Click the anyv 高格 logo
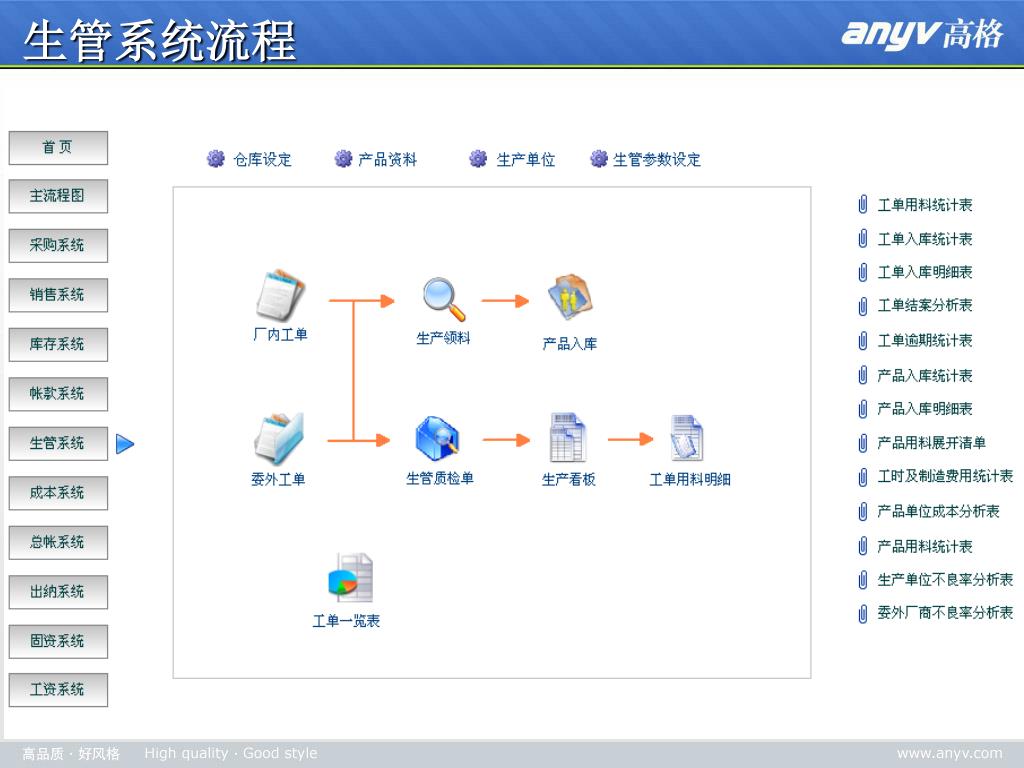The height and width of the screenshot is (768, 1024). (x=921, y=34)
